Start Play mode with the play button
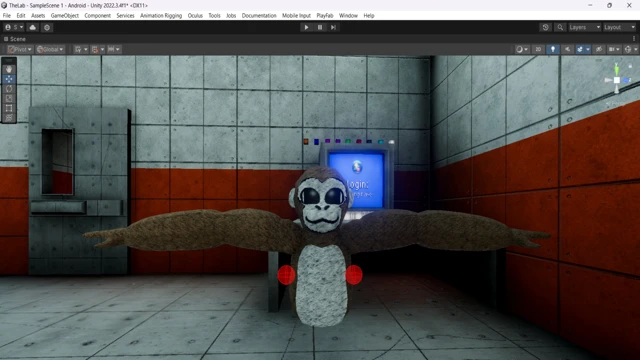Screen dimensions: 640x360 click(306, 27)
